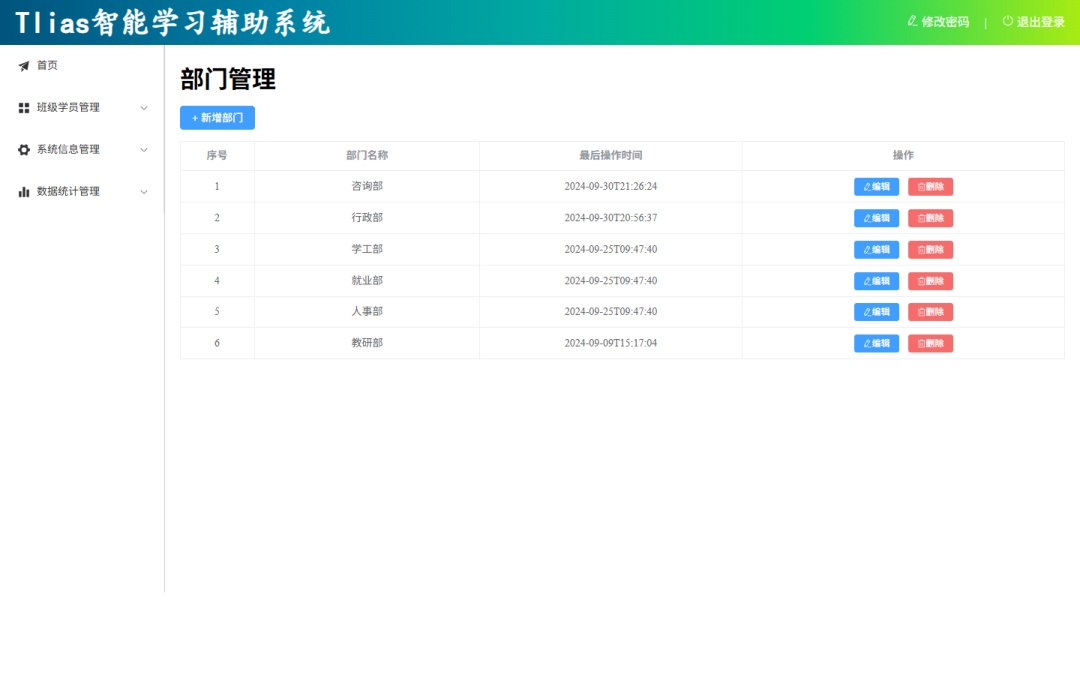Image resolution: width=1080 pixels, height=675 pixels.
Task: Click the 操作 column header
Action: (x=903, y=156)
